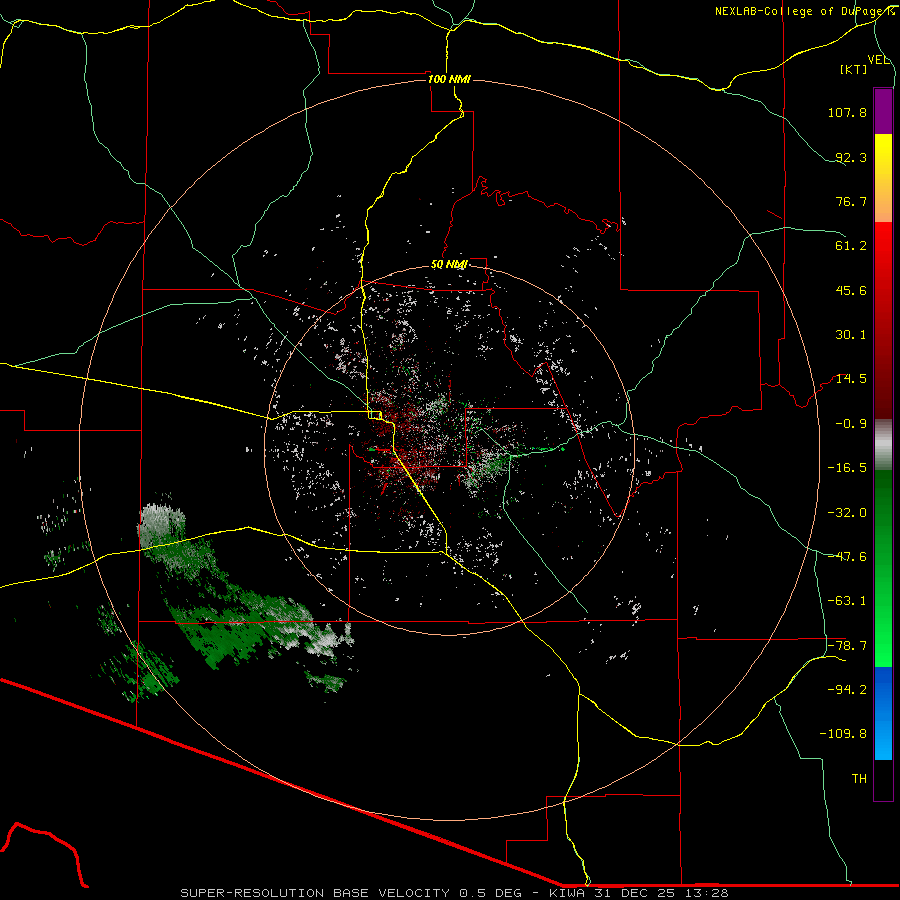
Task: Click the 50 NMI range ring label
Action: coord(449,264)
